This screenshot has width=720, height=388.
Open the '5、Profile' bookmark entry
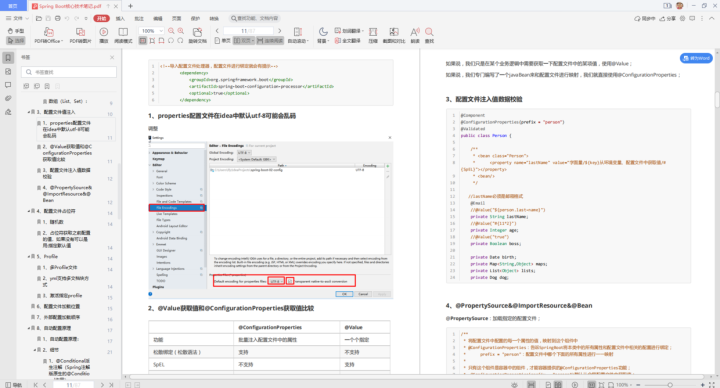point(51,257)
